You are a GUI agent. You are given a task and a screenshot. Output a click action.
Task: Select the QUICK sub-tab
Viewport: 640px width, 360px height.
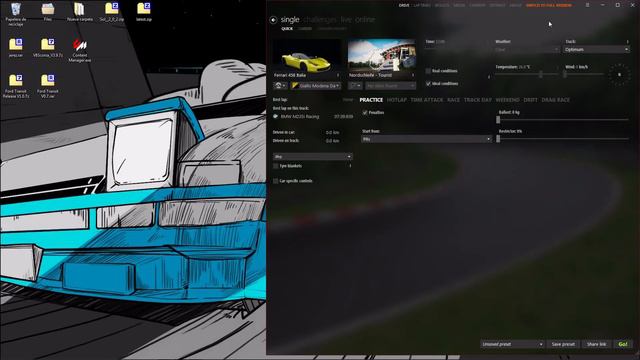[x=287, y=29]
